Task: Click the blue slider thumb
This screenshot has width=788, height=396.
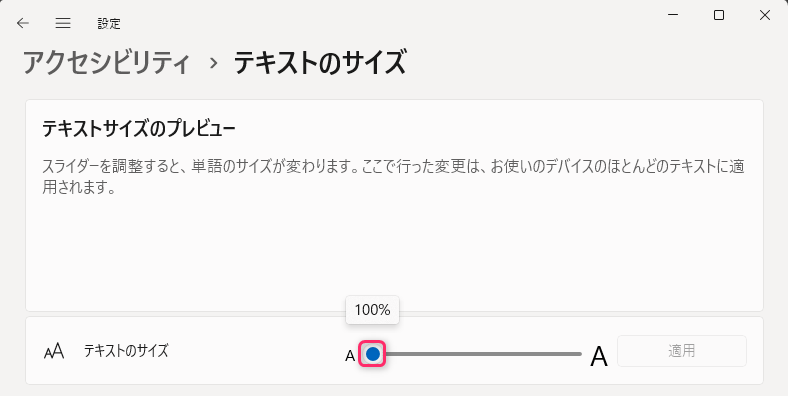Action: coord(372,354)
